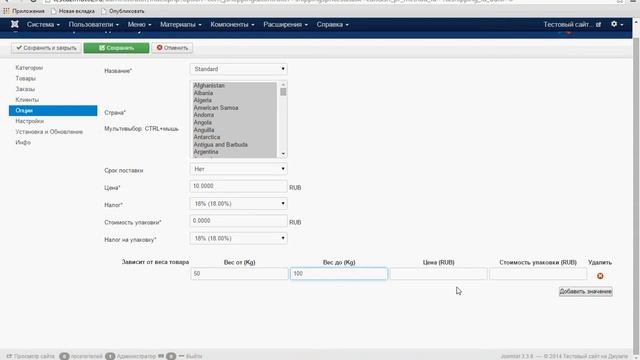The width and height of the screenshot is (640, 360).
Task: Open Новая вкладка bookmark
Action: [x=73, y=11]
